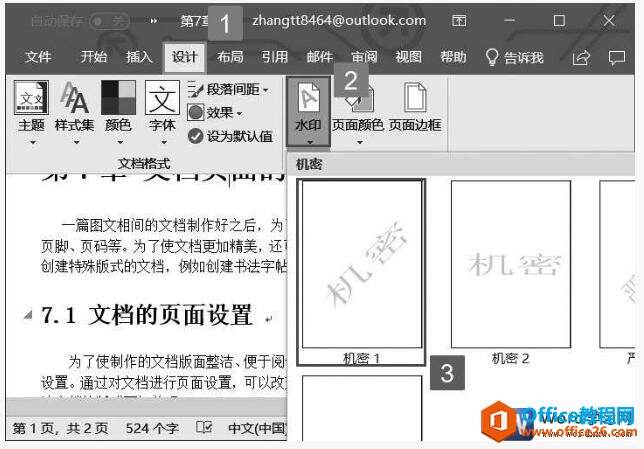The image size is (644, 449).
Task: Open the 文件 (File) menu
Action: 38,57
